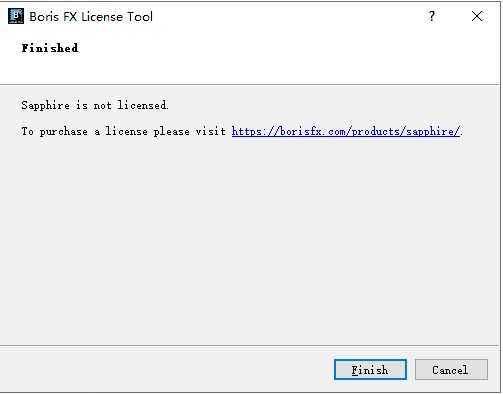Click the 'sapphire/' end of the hyperlink
Screen dimensions: 503x394
tap(433, 131)
